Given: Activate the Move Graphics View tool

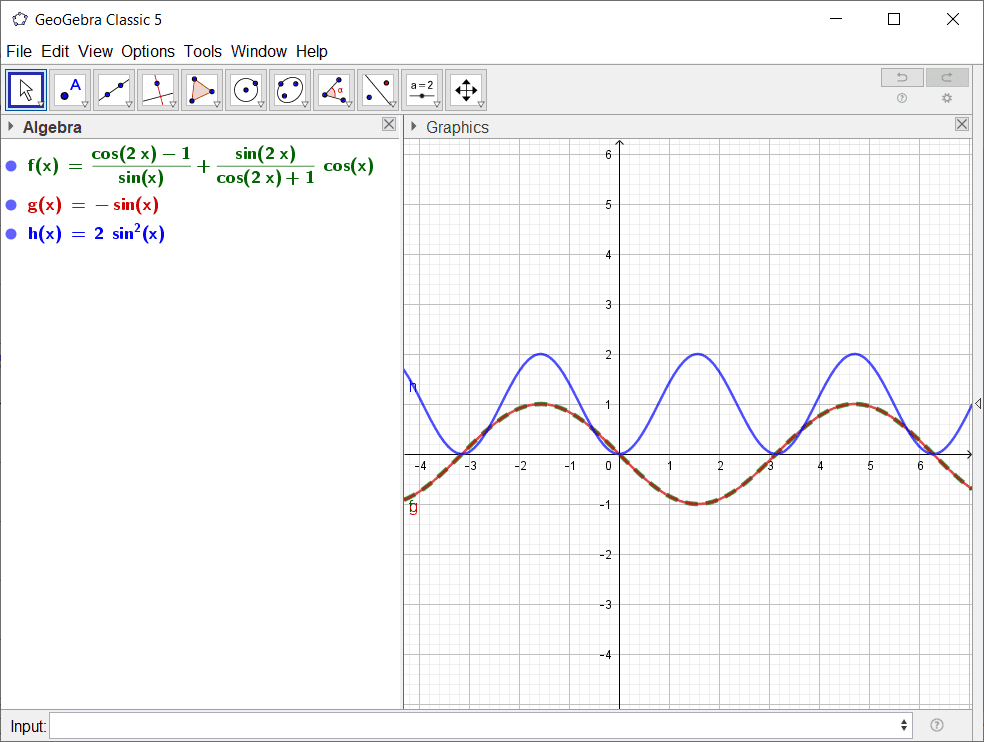Looking at the screenshot, I should [x=466, y=90].
